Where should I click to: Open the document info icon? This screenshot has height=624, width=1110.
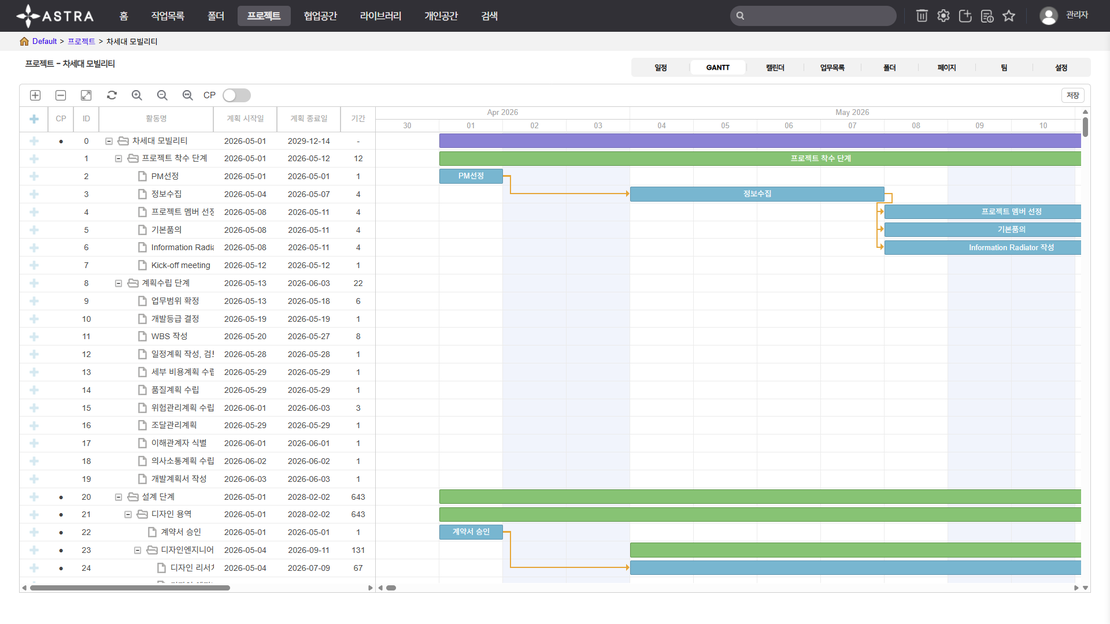click(988, 16)
